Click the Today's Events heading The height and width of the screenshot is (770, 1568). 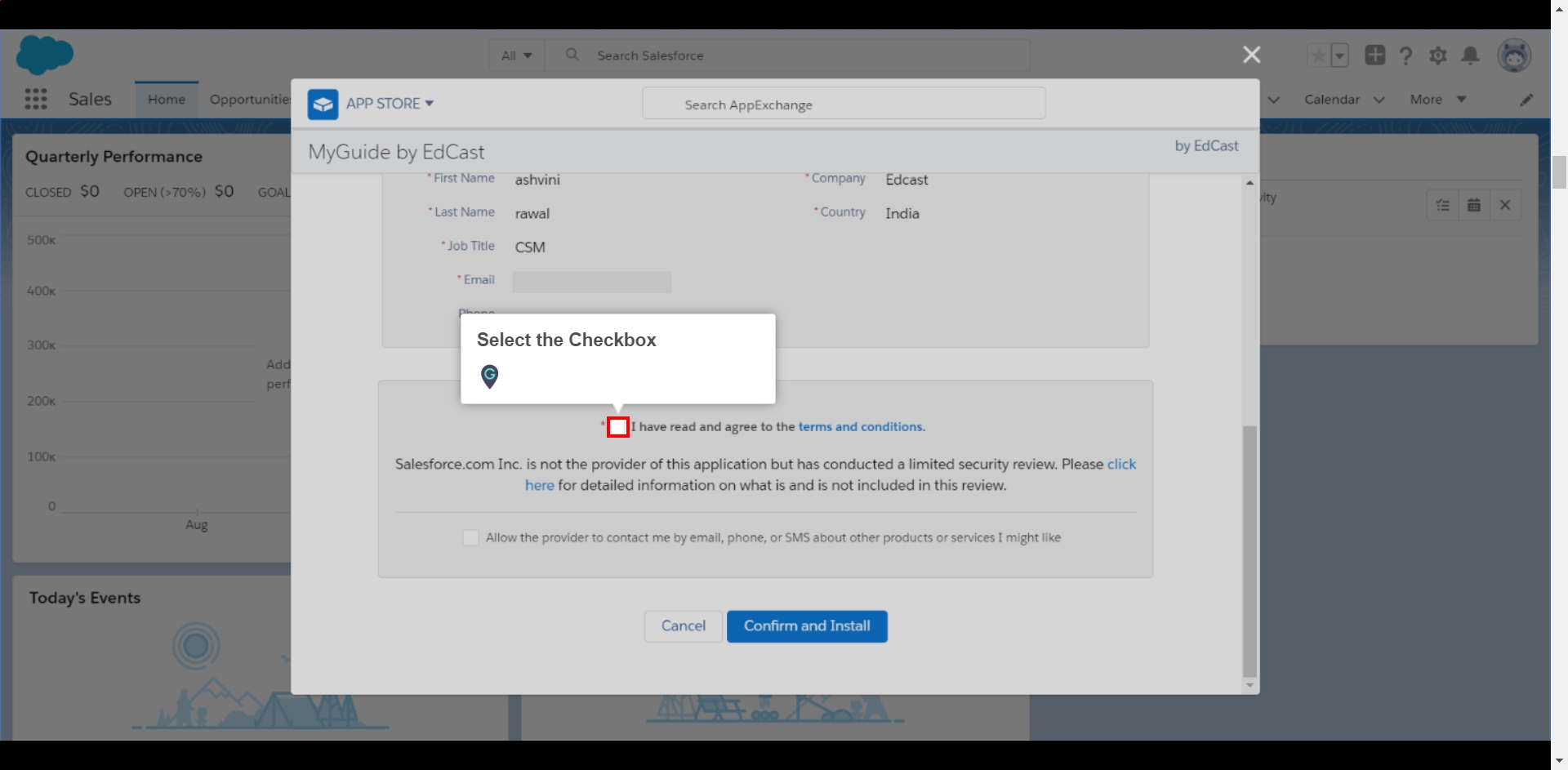click(x=85, y=598)
